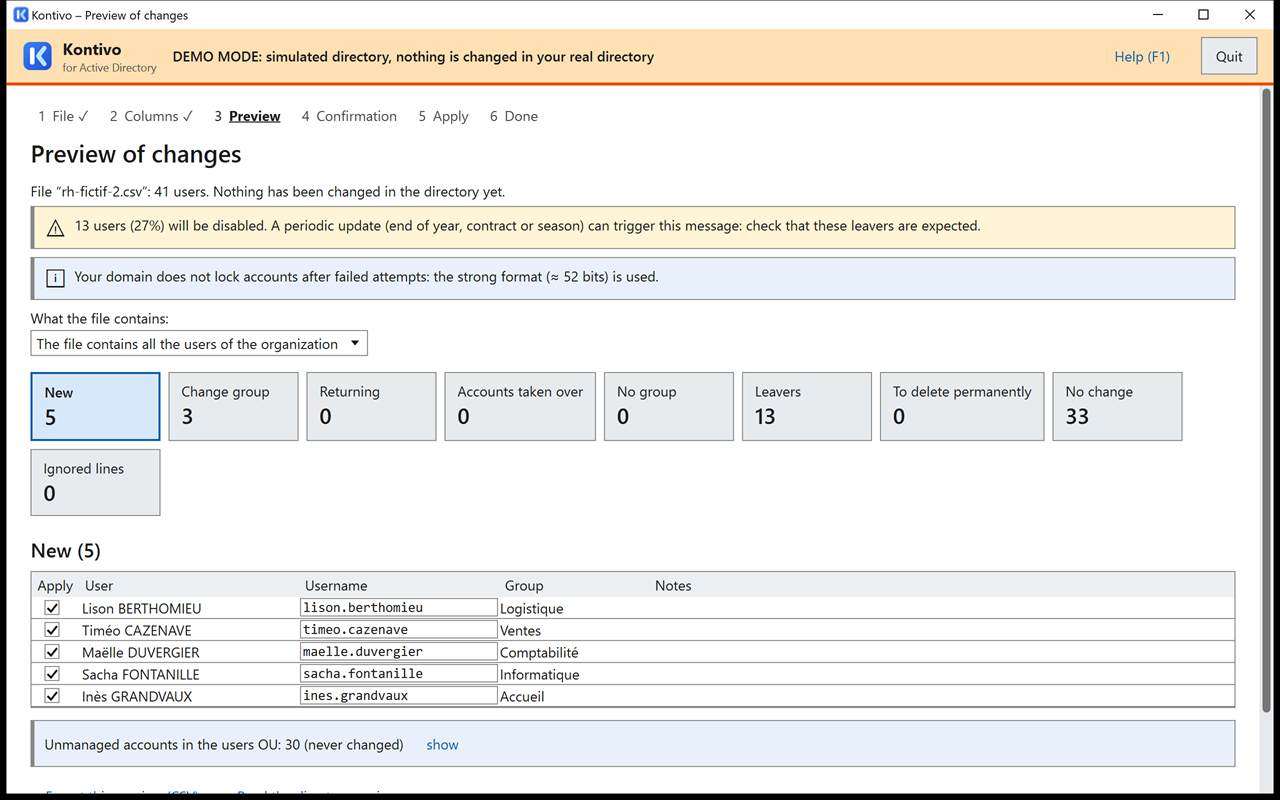Click the info icon beside the domain lock message
1280x800 pixels.
point(56,278)
